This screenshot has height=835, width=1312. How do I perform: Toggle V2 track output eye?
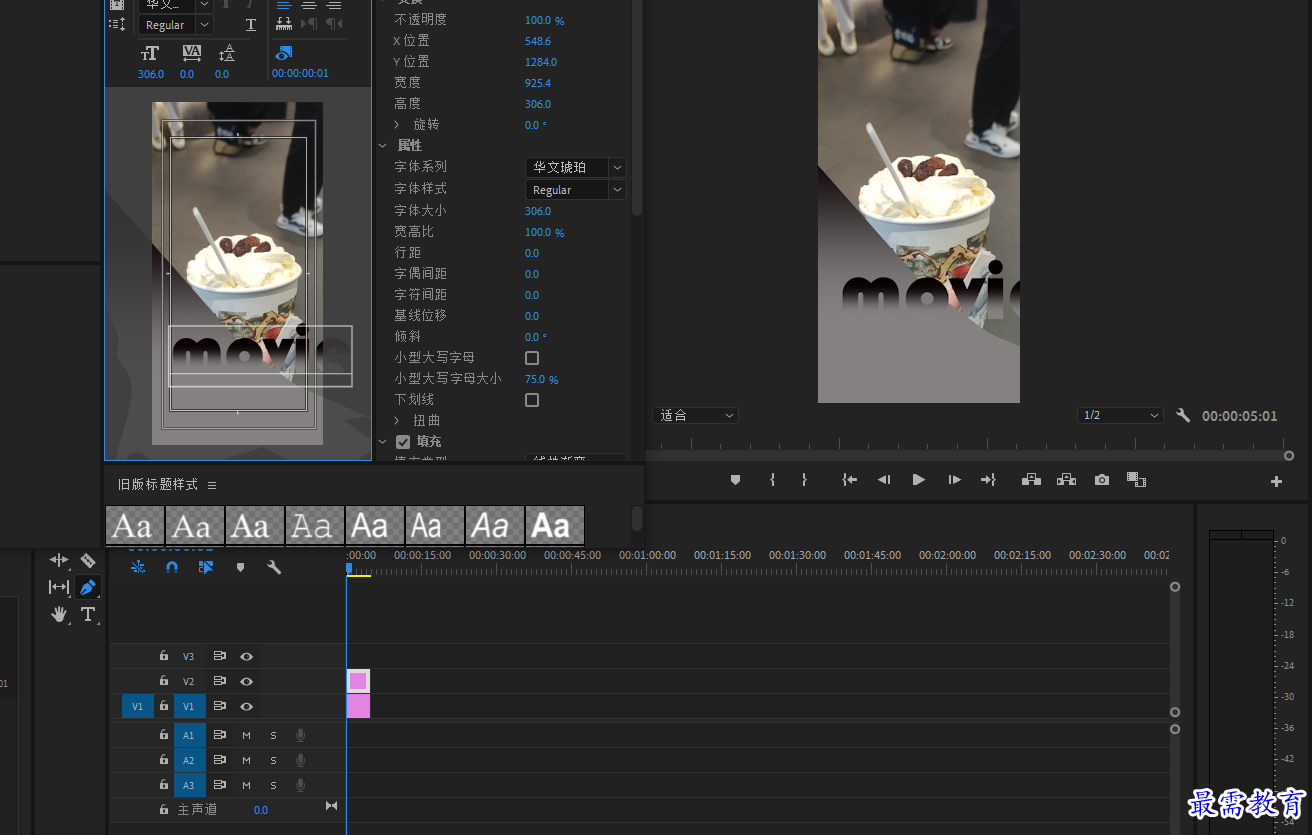[246, 682]
